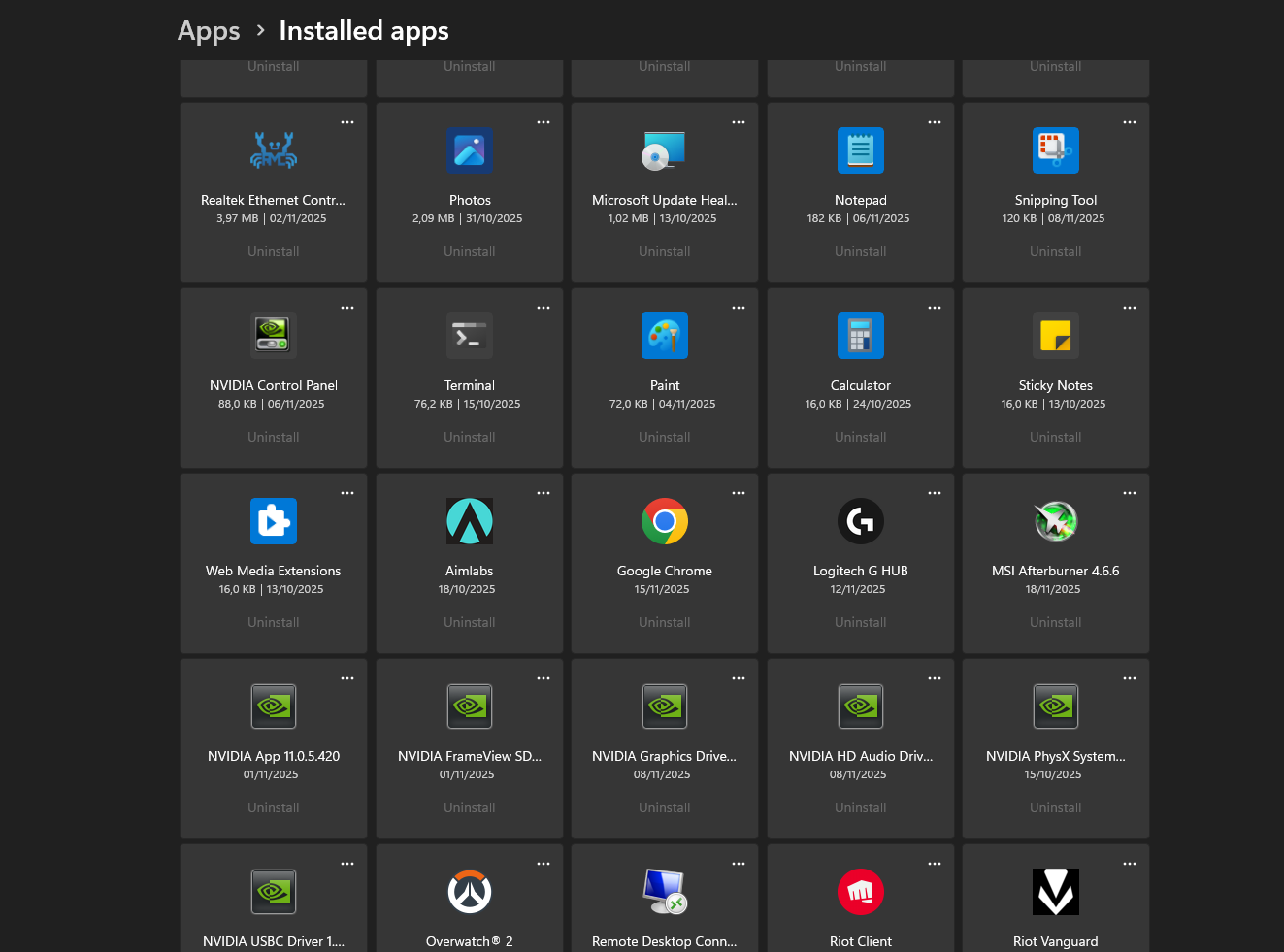
Task: Click the NVIDIA FrameView SDK icon
Action: tap(470, 706)
